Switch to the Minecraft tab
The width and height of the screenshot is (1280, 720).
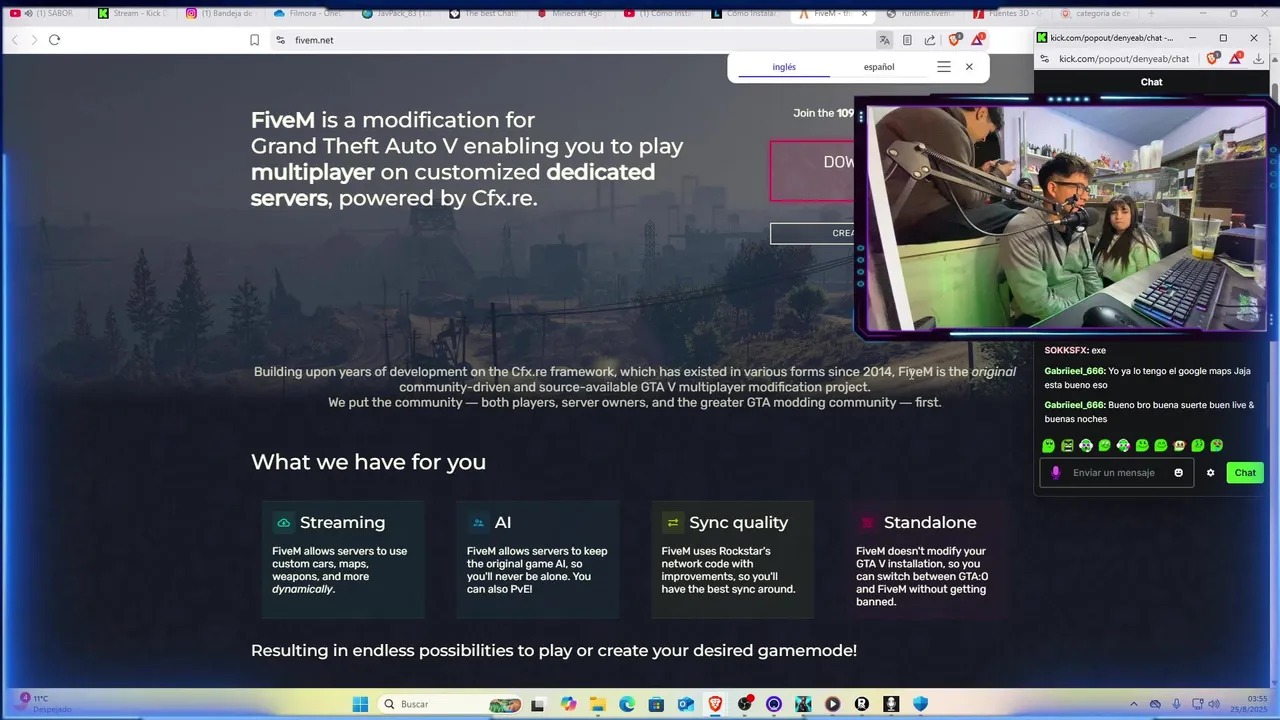click(570, 14)
